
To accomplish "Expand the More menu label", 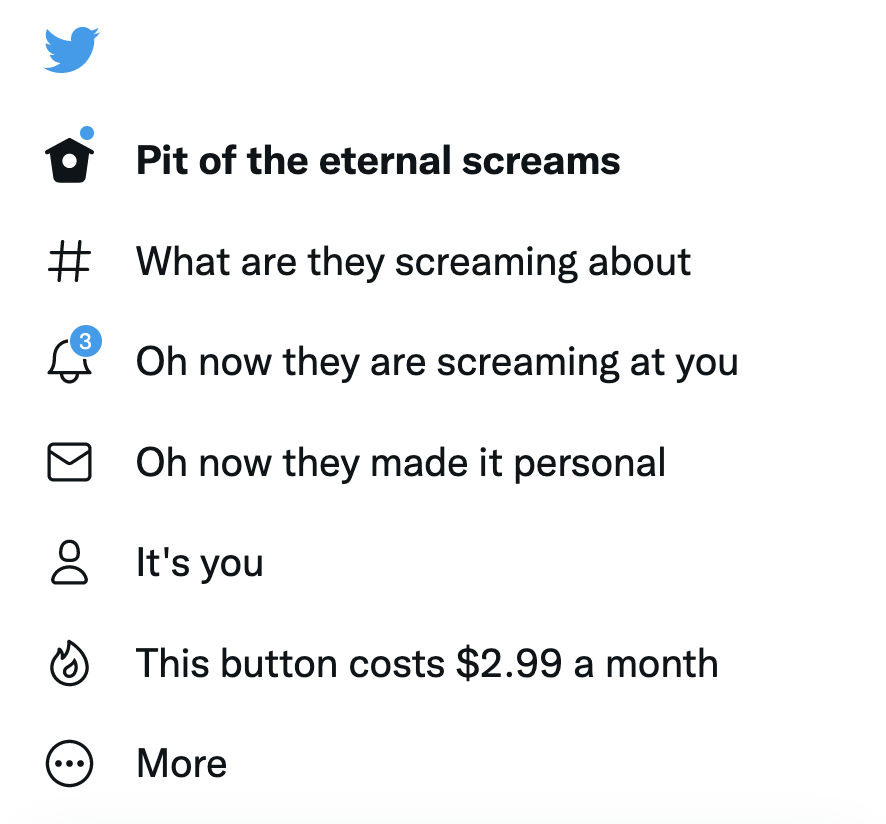I will pos(181,764).
